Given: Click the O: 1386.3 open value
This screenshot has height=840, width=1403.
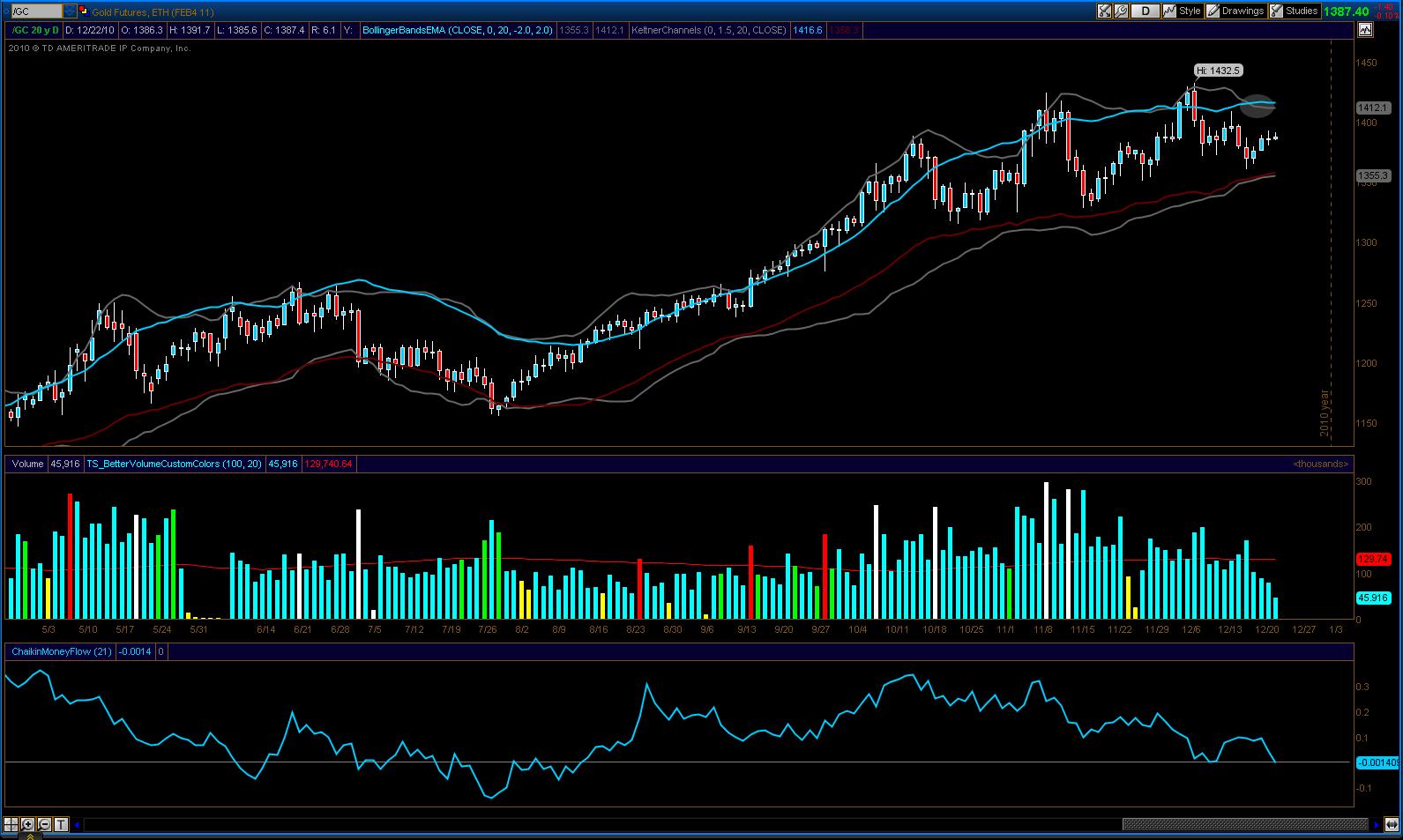Looking at the screenshot, I should tap(141, 30).
